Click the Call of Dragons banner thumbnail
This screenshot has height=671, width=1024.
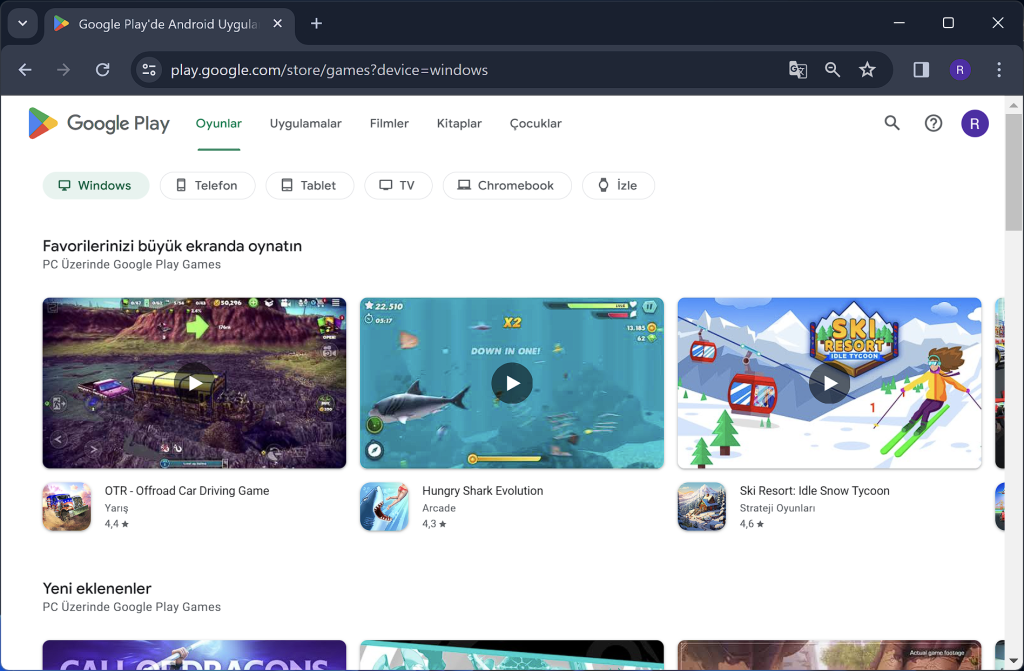coord(195,655)
